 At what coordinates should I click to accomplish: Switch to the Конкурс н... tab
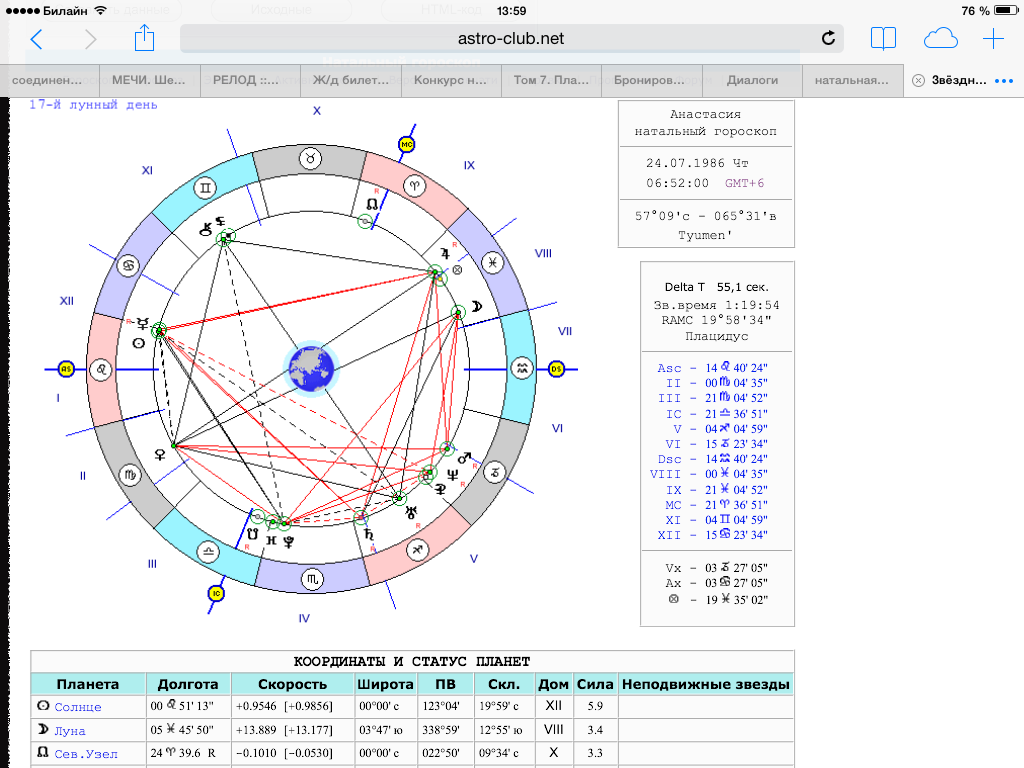point(450,80)
